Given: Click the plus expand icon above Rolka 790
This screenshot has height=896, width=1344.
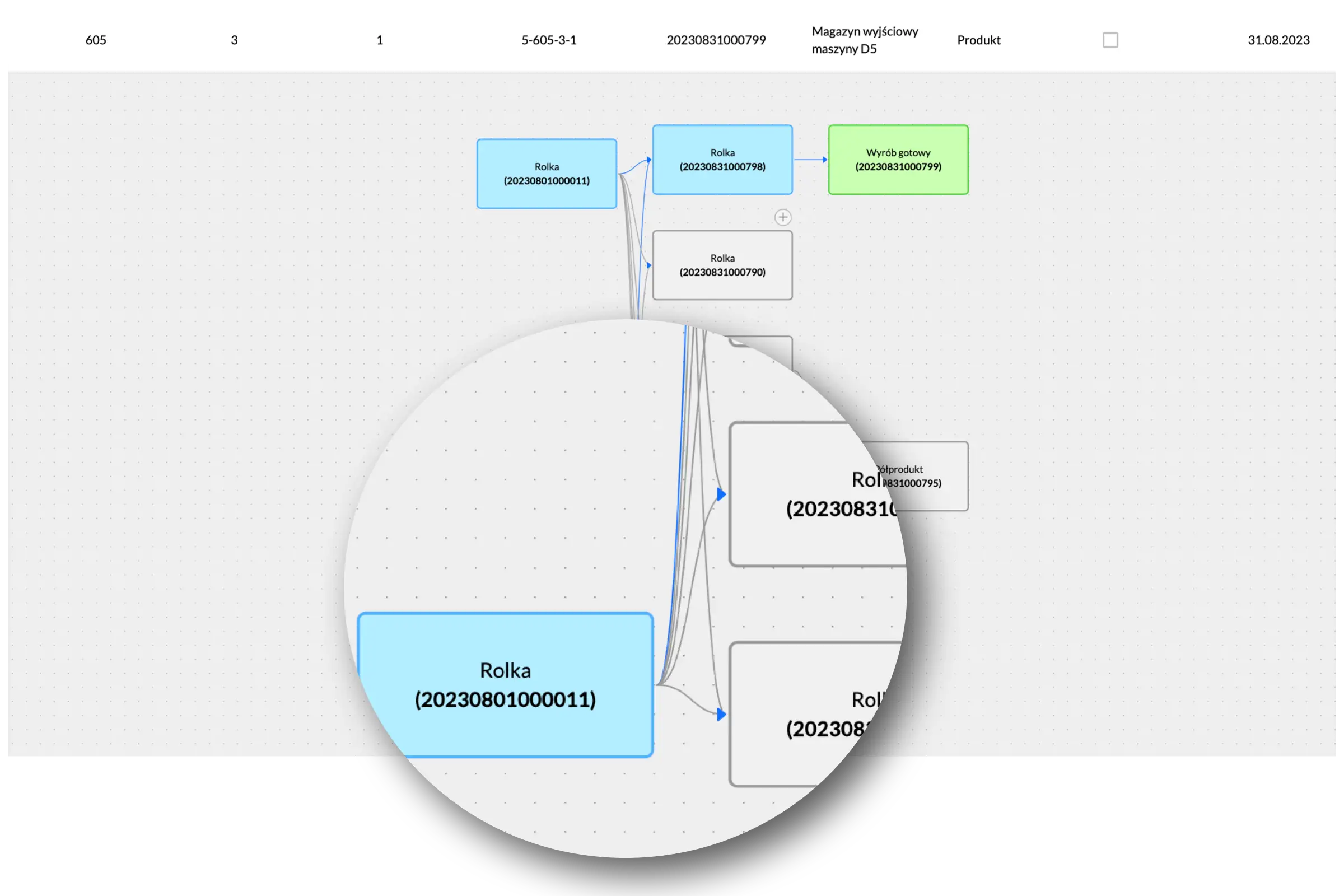Looking at the screenshot, I should (782, 217).
